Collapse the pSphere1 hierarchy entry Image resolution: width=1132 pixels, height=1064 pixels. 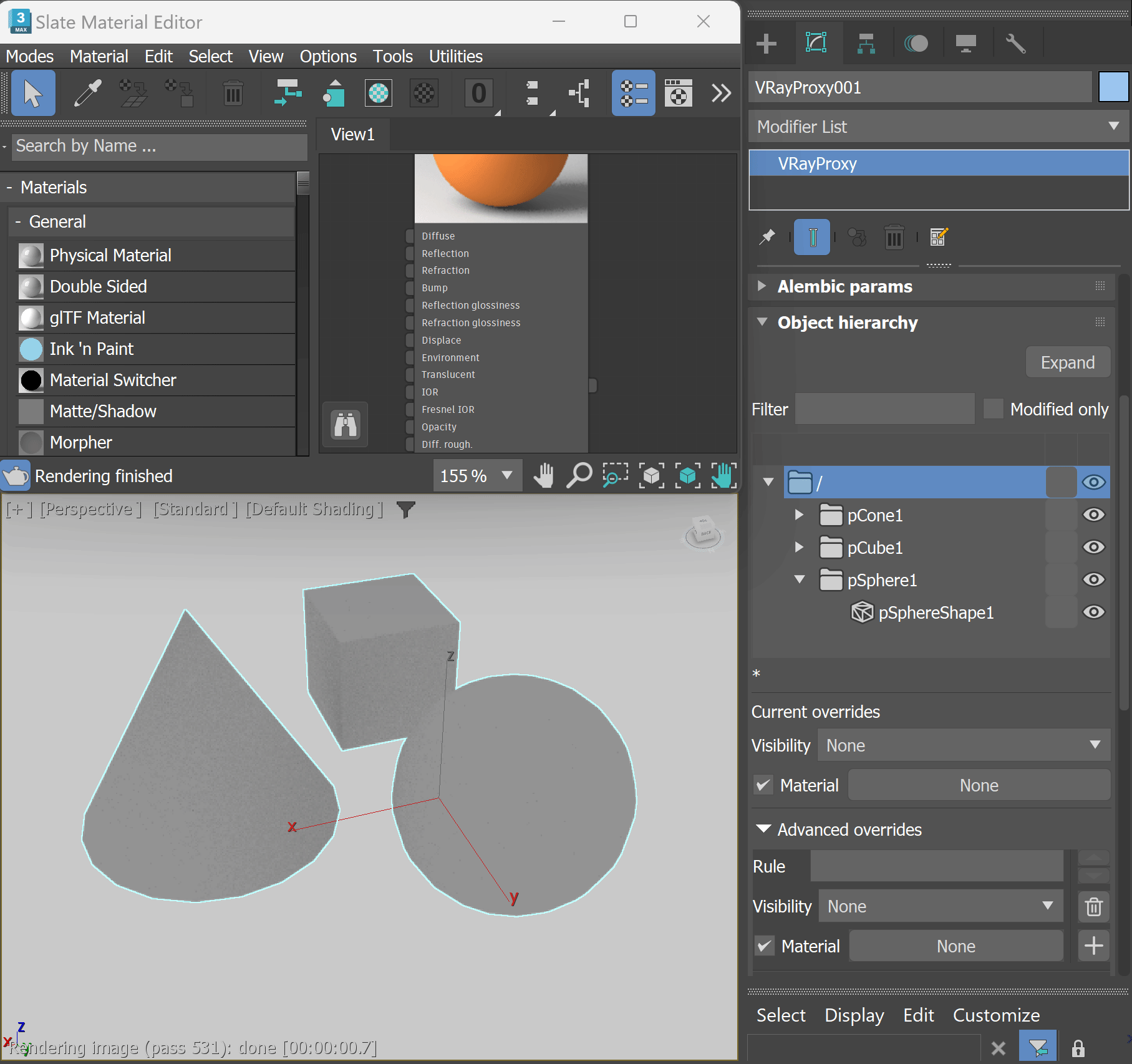(x=800, y=579)
